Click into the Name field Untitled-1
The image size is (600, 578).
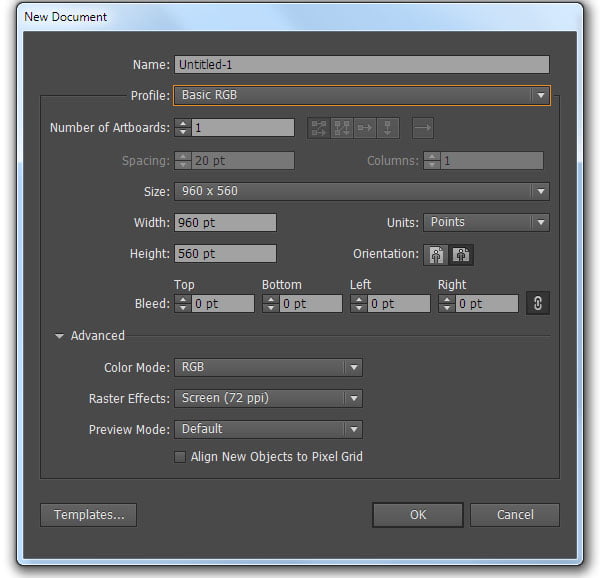coord(362,65)
